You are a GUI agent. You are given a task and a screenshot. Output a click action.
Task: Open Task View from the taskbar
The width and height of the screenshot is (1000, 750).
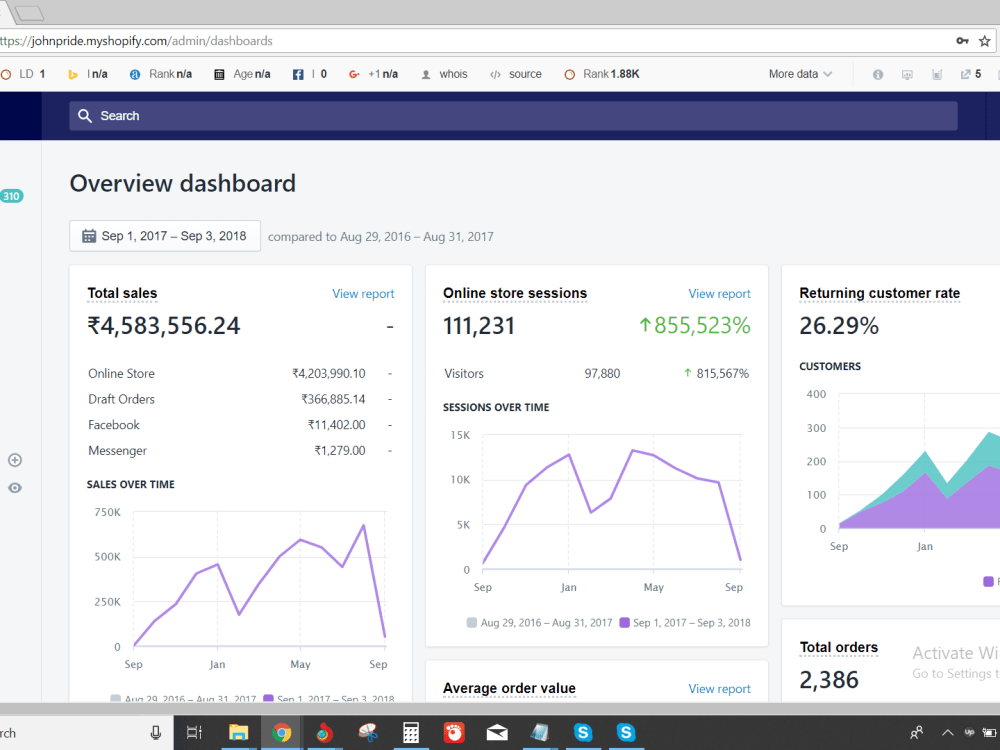coord(194,733)
